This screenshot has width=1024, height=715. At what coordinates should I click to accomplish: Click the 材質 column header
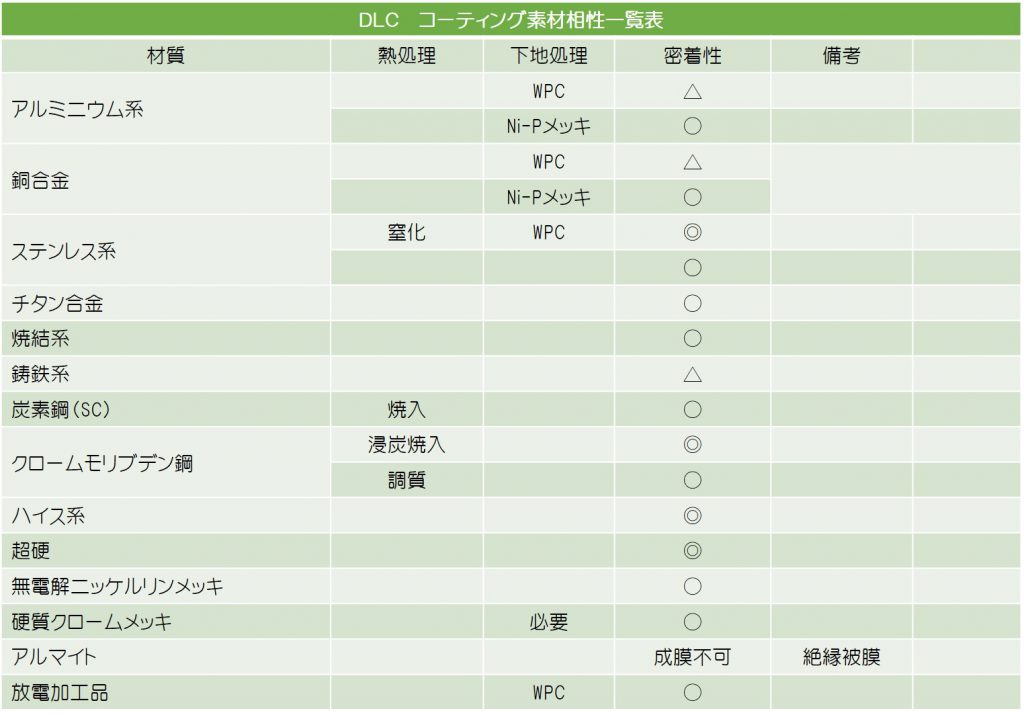point(166,56)
